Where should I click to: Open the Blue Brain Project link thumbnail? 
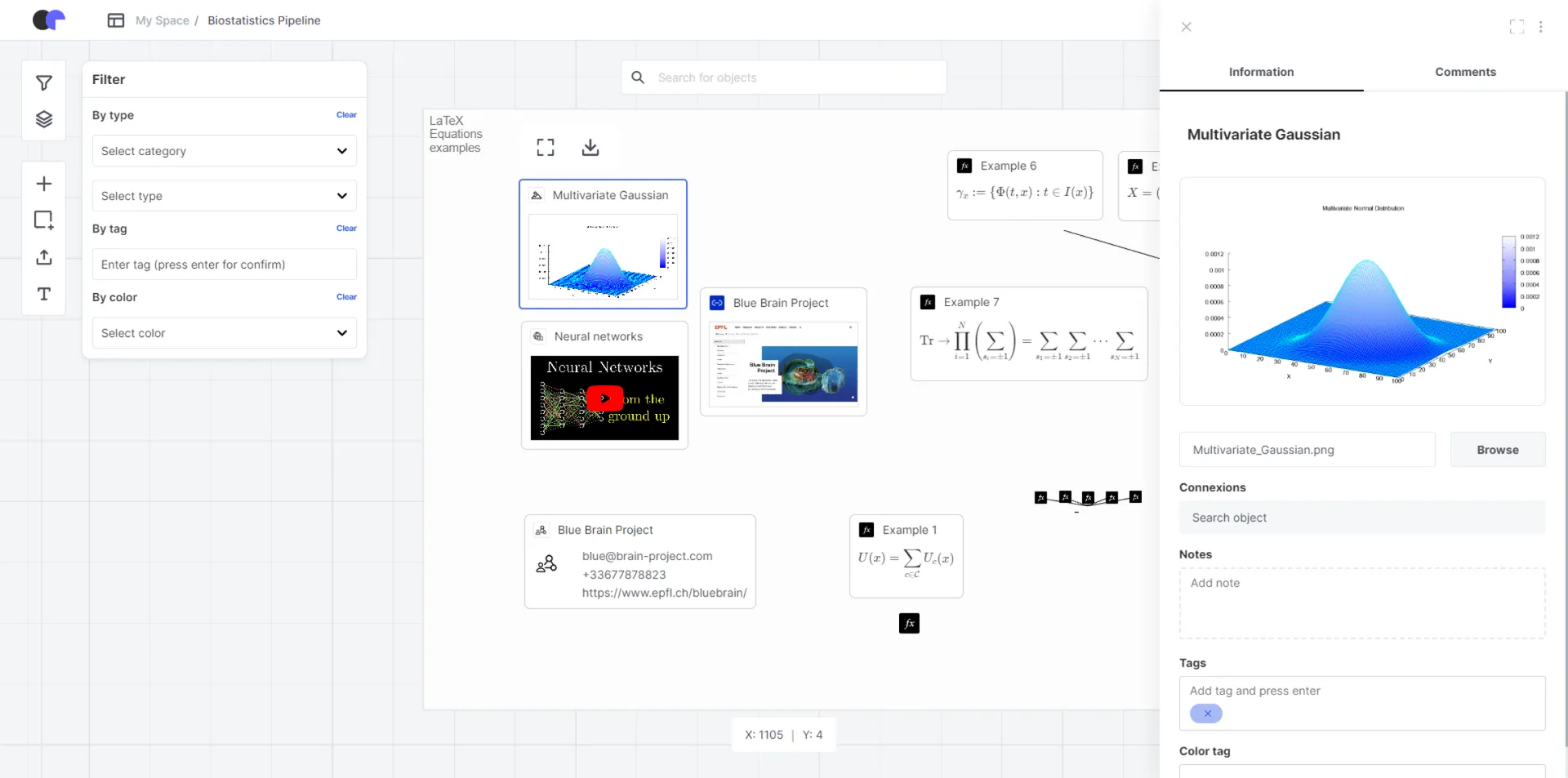[x=783, y=362]
